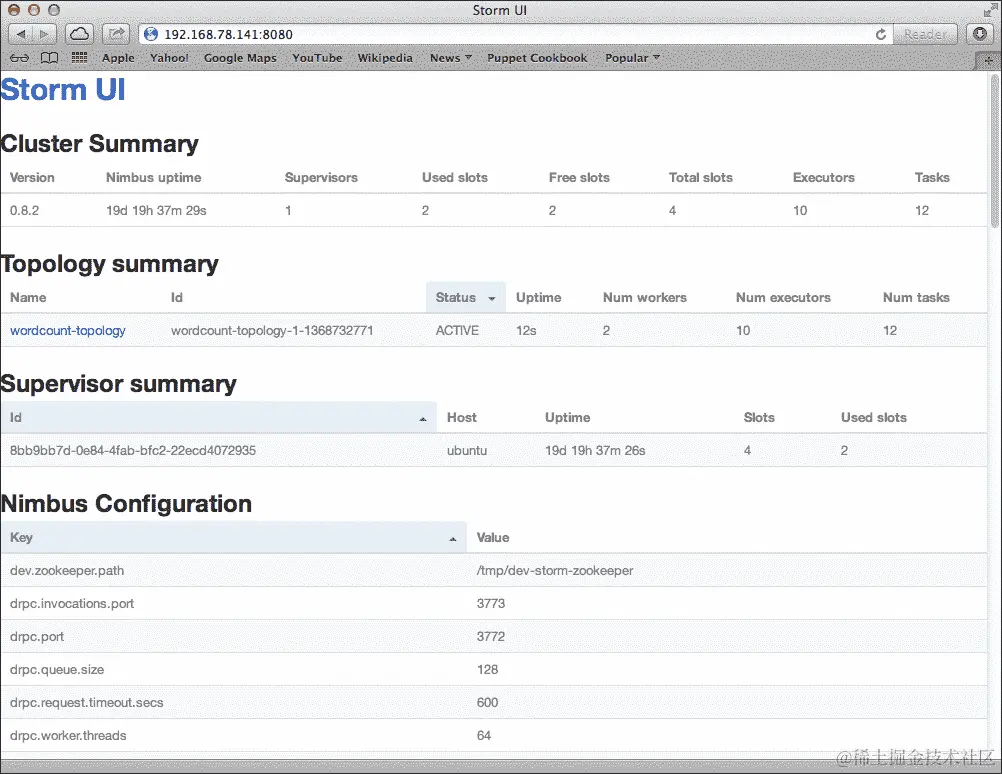The height and width of the screenshot is (774, 1002).
Task: Select the drpc.port value 3772
Action: coord(491,637)
